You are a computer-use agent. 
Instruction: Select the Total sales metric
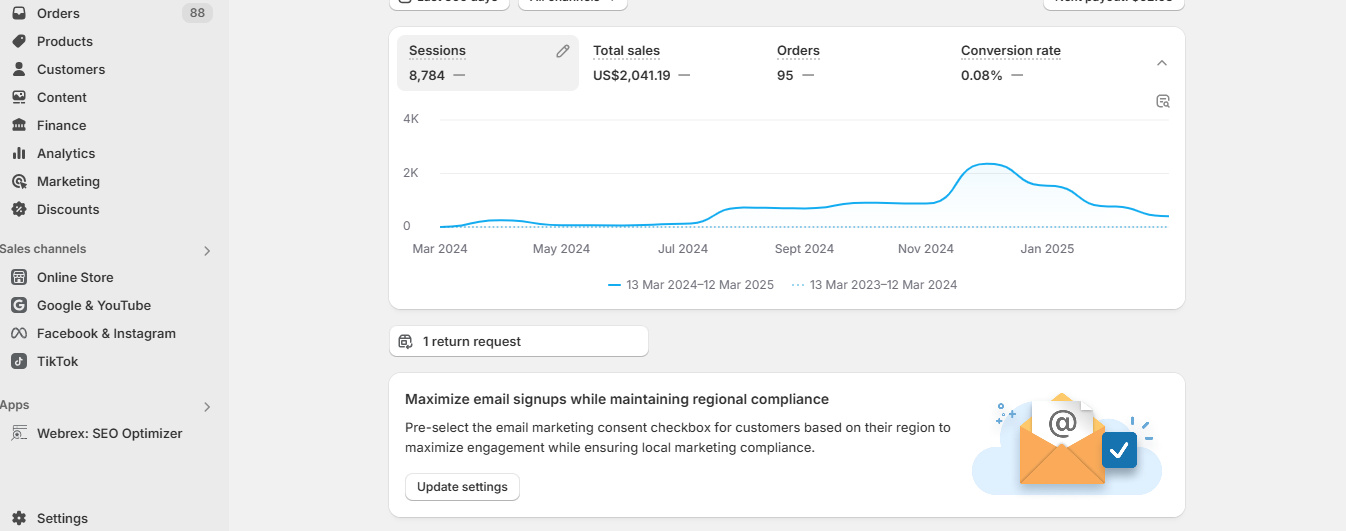pos(672,63)
